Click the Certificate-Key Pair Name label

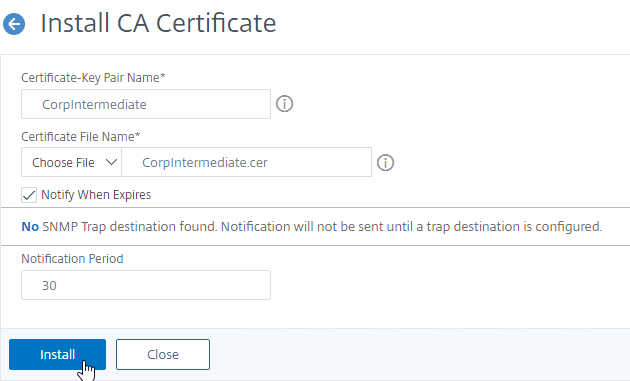(x=93, y=78)
